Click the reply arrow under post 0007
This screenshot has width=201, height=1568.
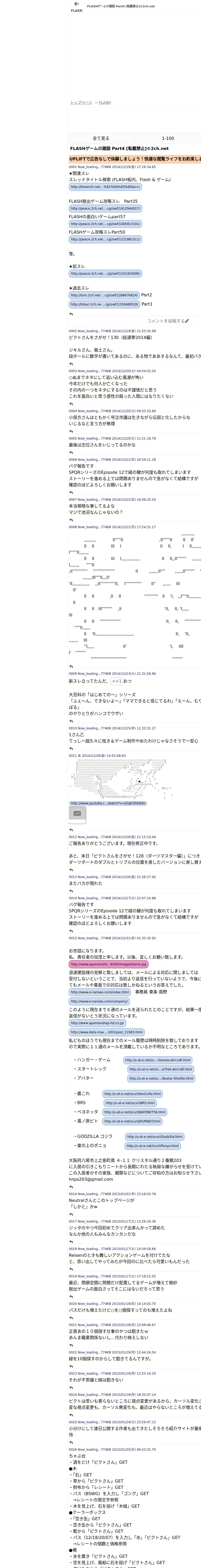coord(71,520)
